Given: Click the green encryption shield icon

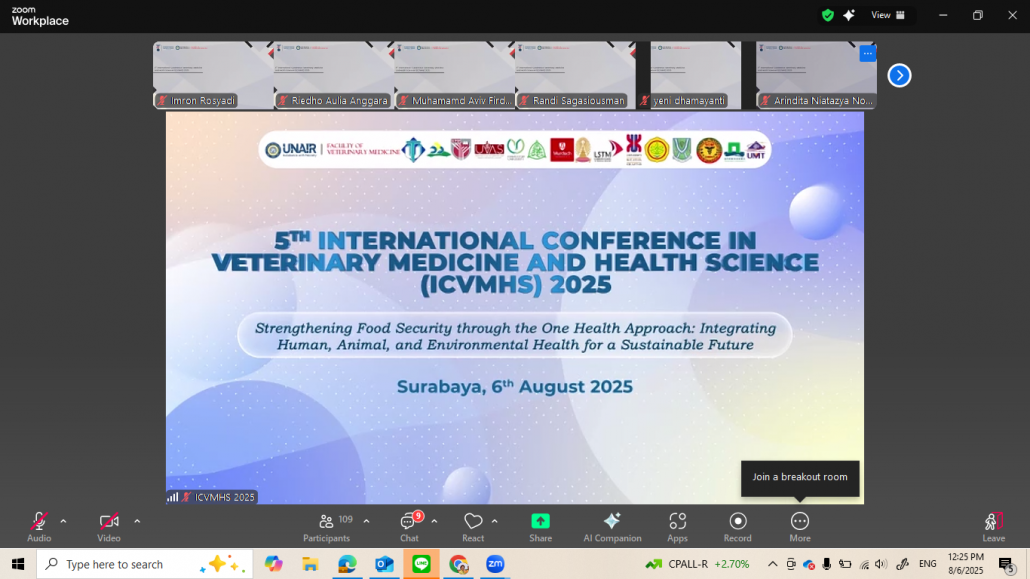Looking at the screenshot, I should pyautogui.click(x=828, y=15).
